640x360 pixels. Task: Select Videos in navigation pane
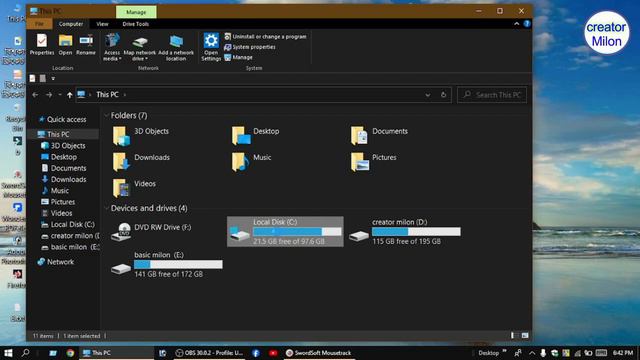pos(57,213)
